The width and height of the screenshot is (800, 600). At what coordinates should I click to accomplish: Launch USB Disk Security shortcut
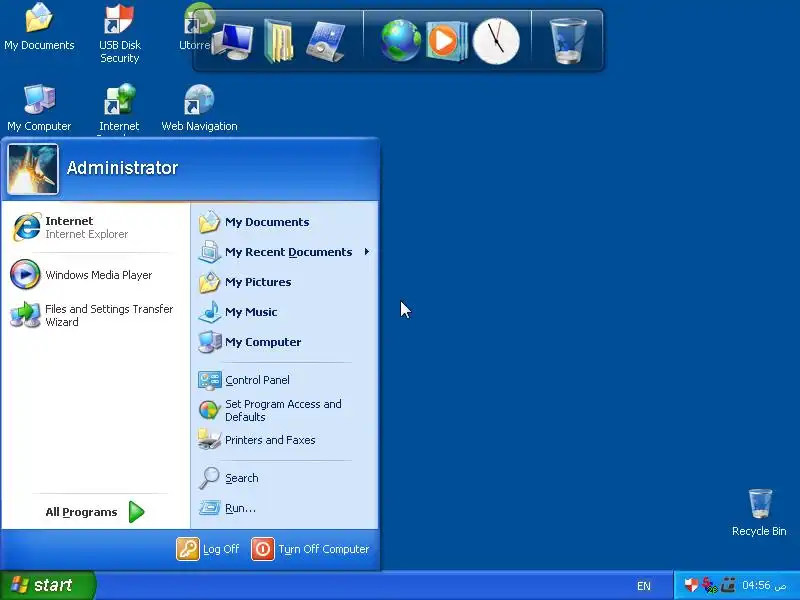[119, 33]
